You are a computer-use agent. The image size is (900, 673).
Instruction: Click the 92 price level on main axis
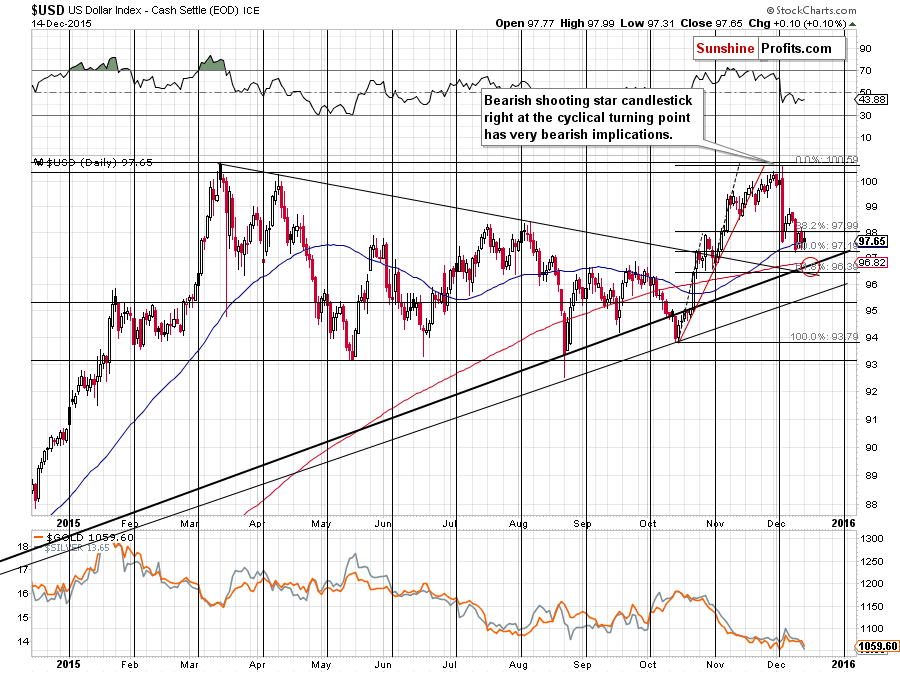click(x=871, y=392)
